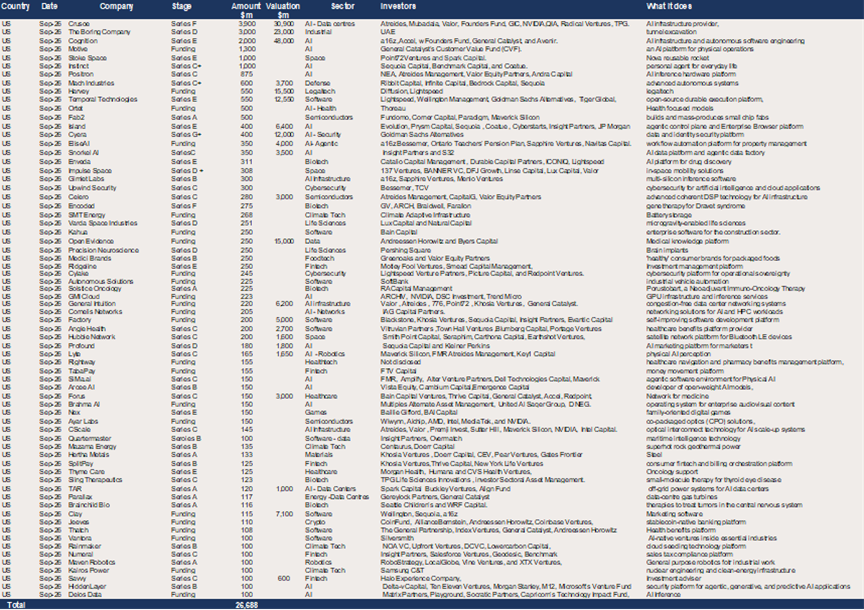Click the Investors column header
Viewport: 864px width, 610px height.
(398, 6)
